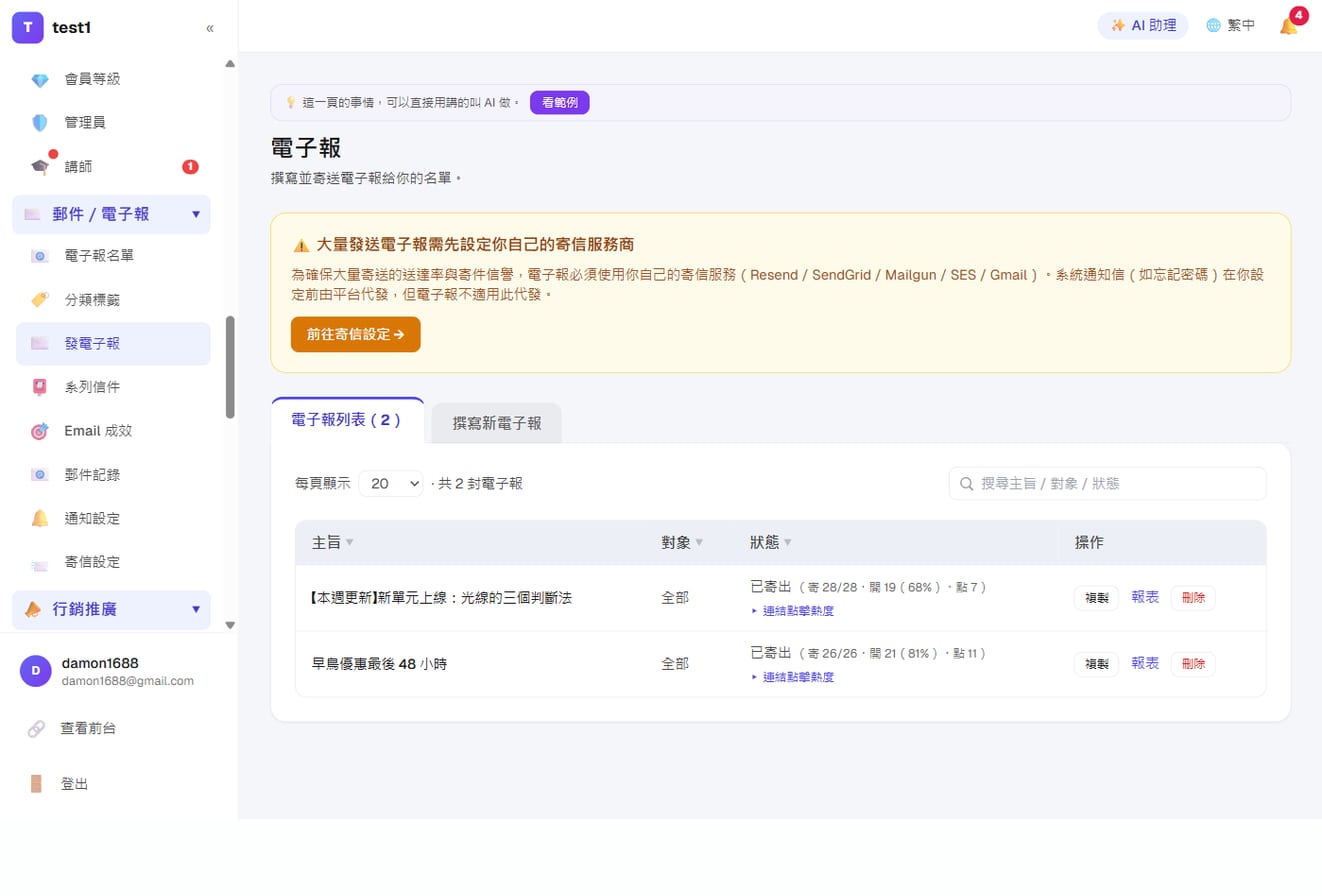The height and width of the screenshot is (896, 1322).
Task: Click the damon1688 user avatar
Action: click(36, 671)
